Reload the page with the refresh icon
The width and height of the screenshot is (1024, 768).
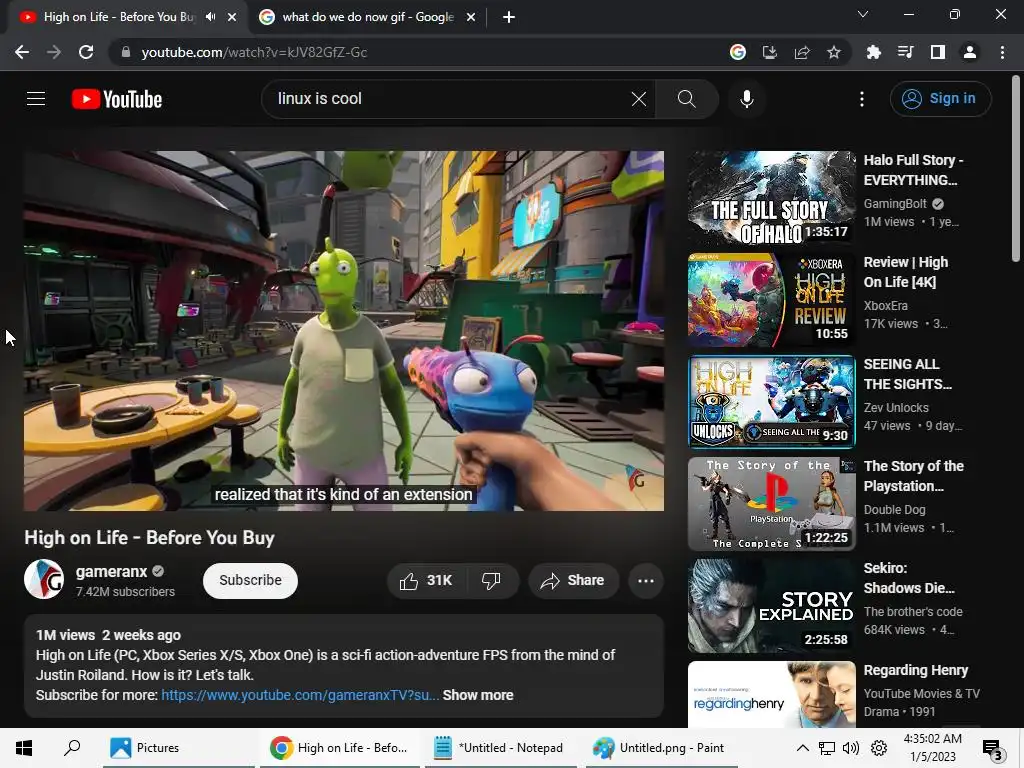click(86, 52)
